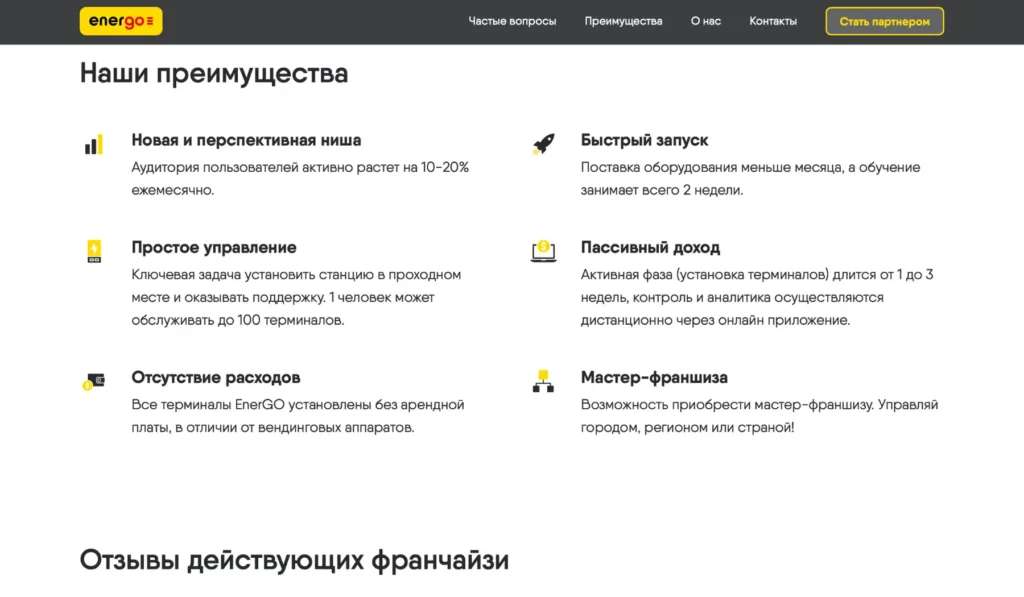Go to Преимущества section in navigation
The height and width of the screenshot is (597, 1024).
point(623,21)
